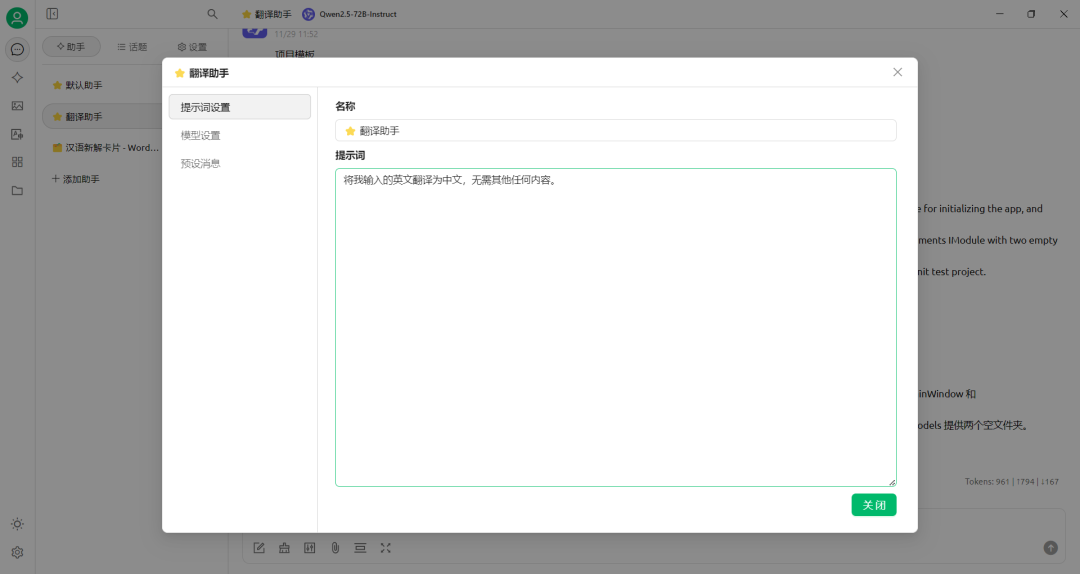Open the agents sparkle sidebar icon

tap(17, 78)
